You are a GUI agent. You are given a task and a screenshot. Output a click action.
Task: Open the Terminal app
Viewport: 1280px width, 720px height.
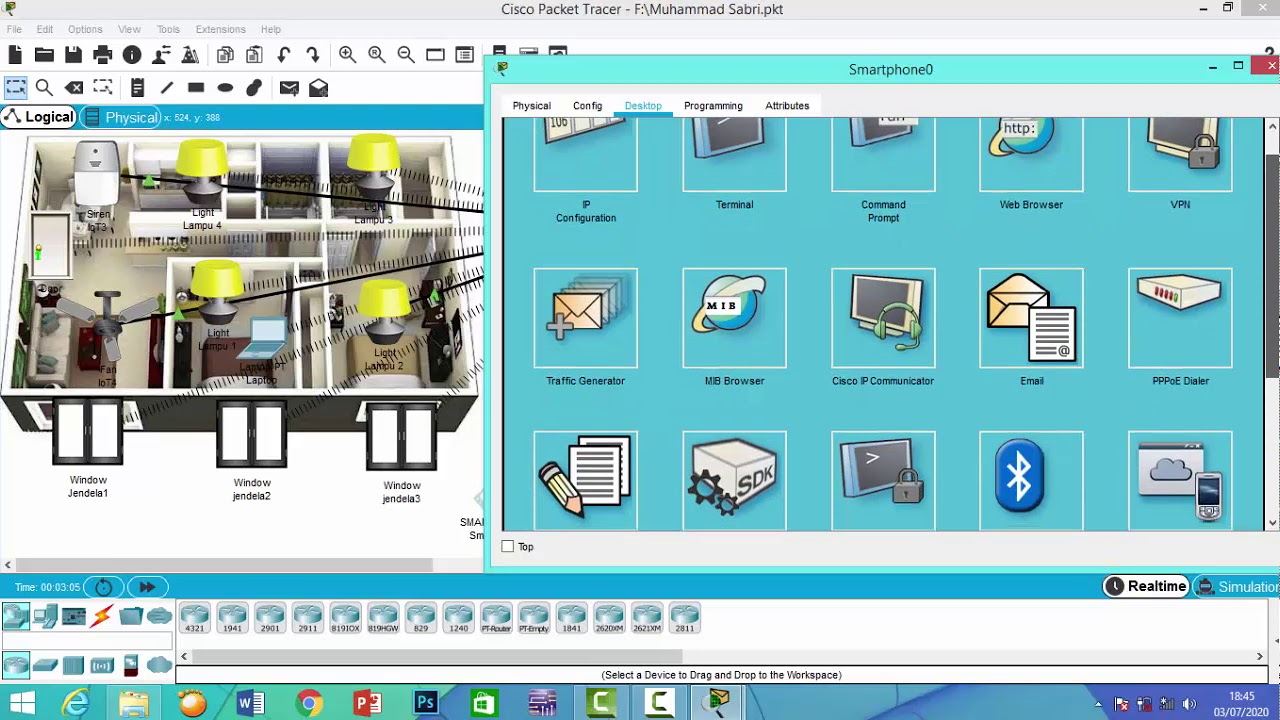(734, 155)
